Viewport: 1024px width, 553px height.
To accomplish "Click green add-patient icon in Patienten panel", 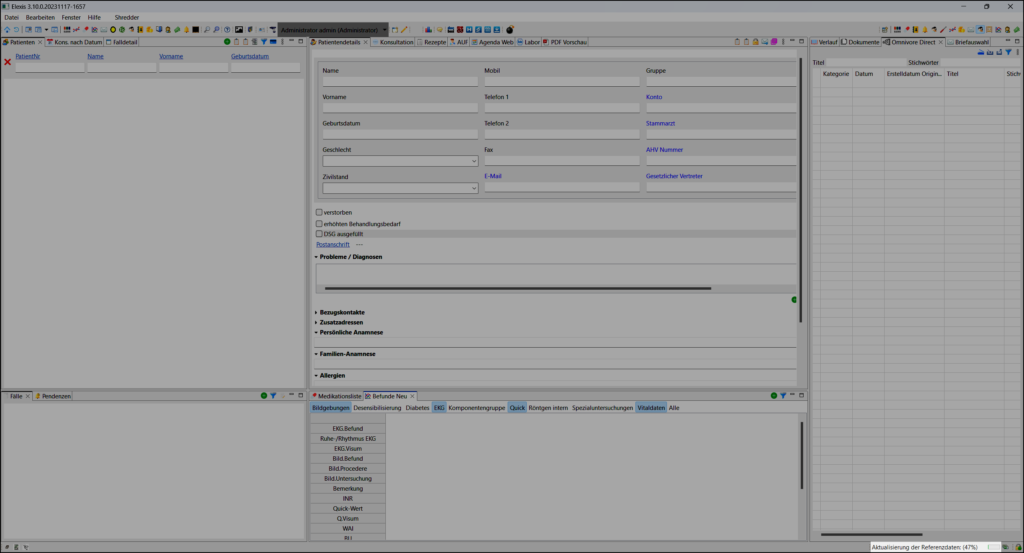I will [227, 42].
